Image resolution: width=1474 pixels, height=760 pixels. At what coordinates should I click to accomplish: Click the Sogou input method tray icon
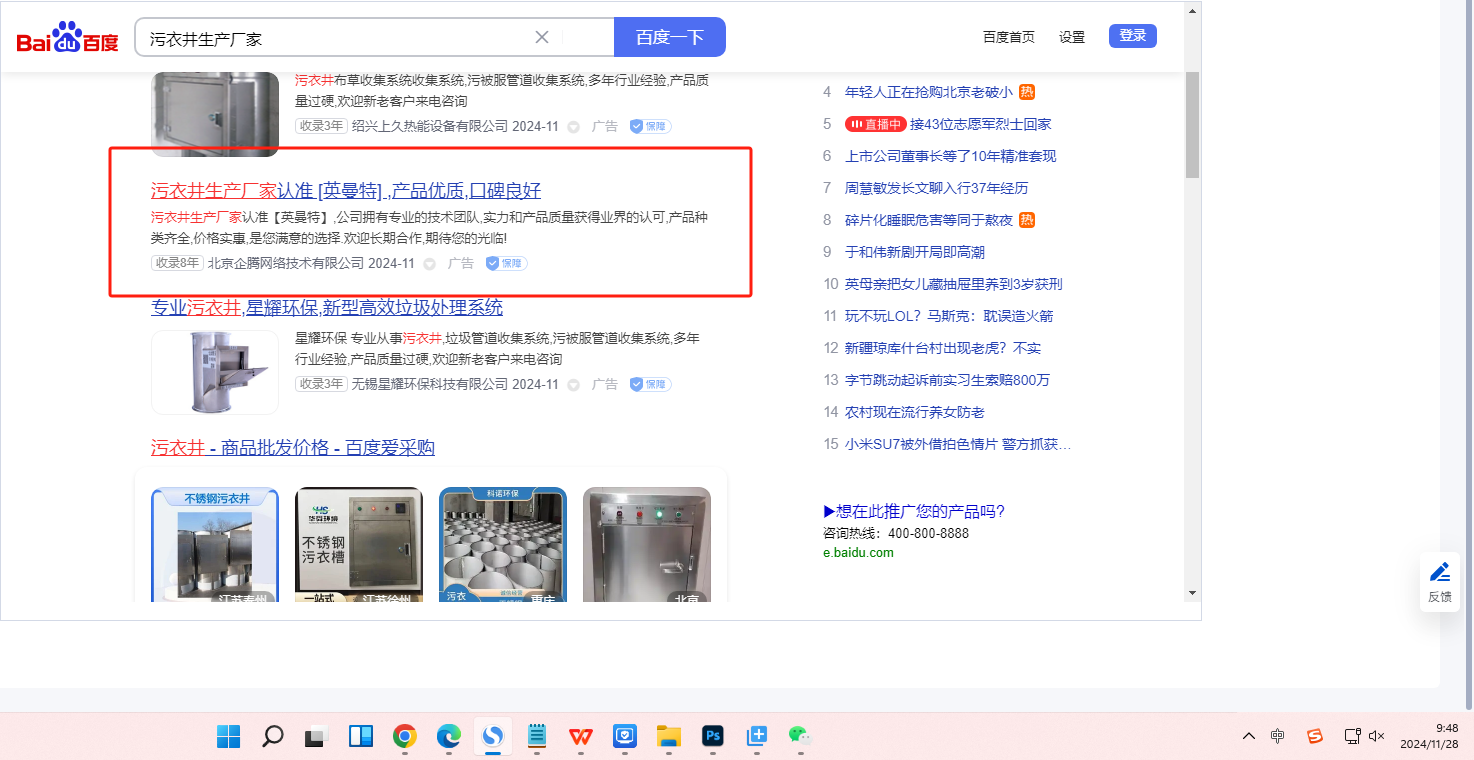1315,737
